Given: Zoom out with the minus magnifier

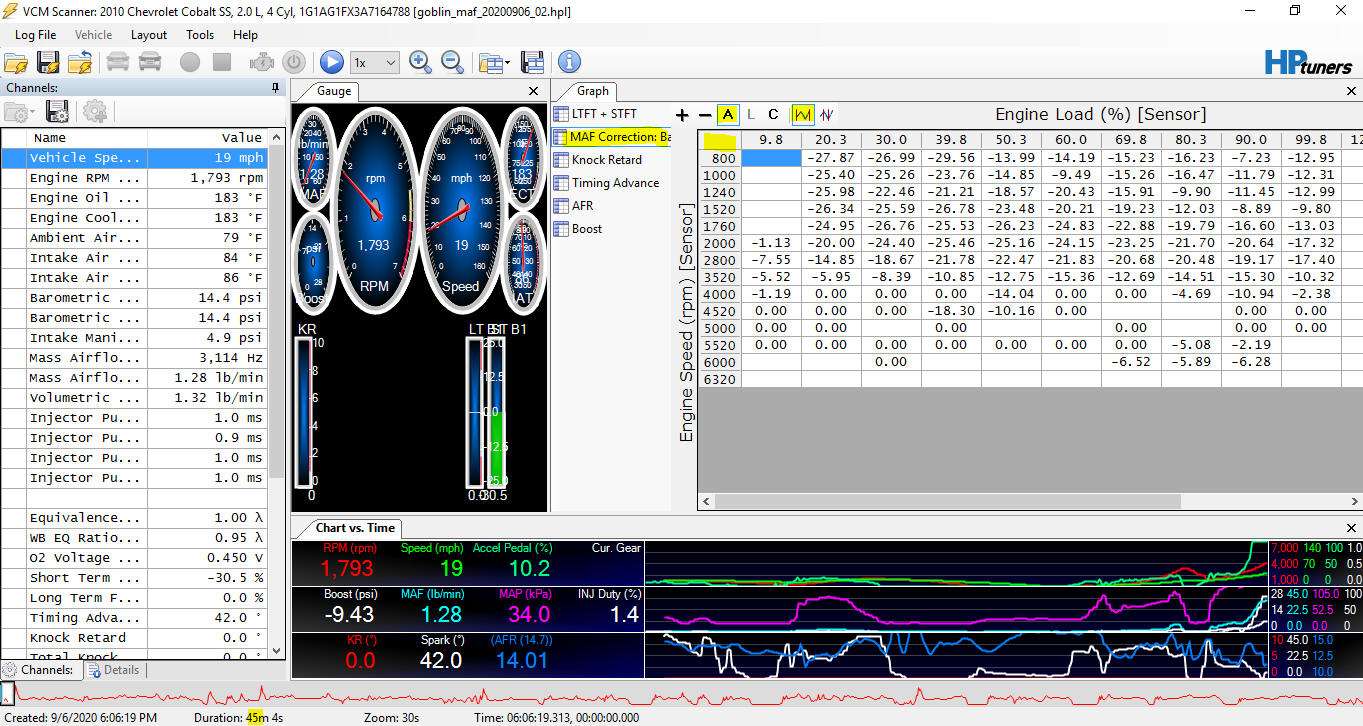Looking at the screenshot, I should 453,62.
